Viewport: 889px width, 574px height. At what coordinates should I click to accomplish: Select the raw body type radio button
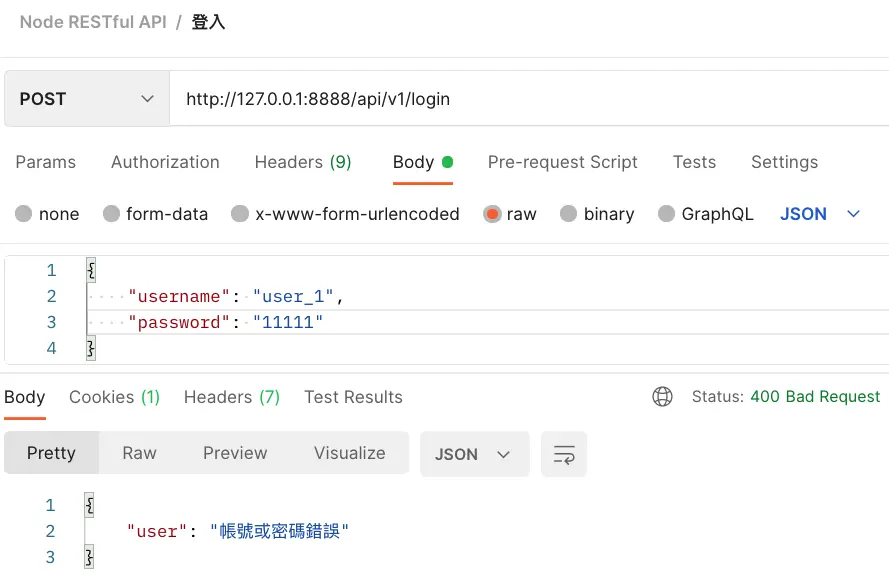click(492, 214)
